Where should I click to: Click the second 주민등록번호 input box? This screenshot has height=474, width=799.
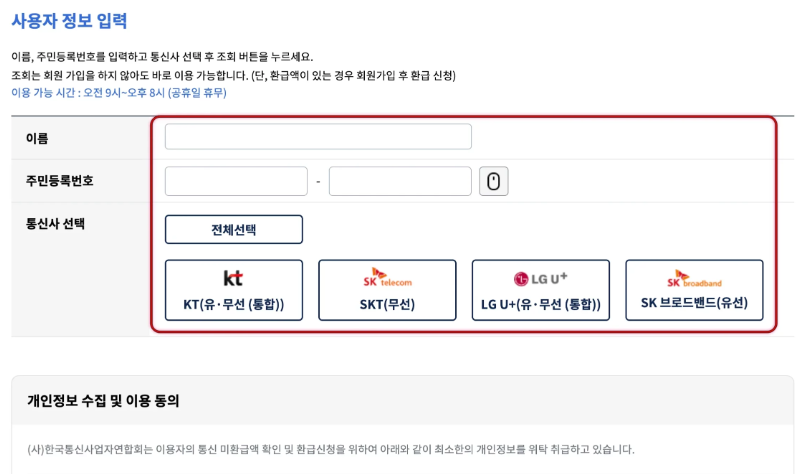tap(400, 181)
